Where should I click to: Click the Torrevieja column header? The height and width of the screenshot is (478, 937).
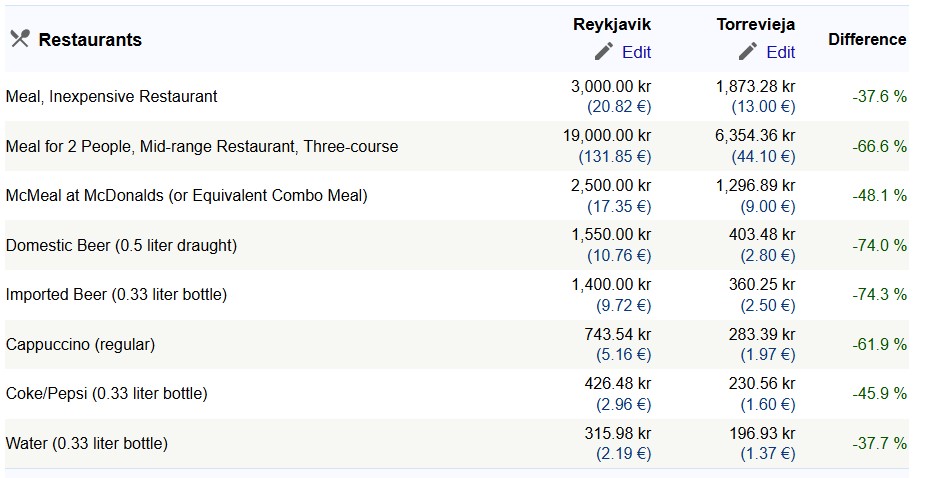[756, 24]
